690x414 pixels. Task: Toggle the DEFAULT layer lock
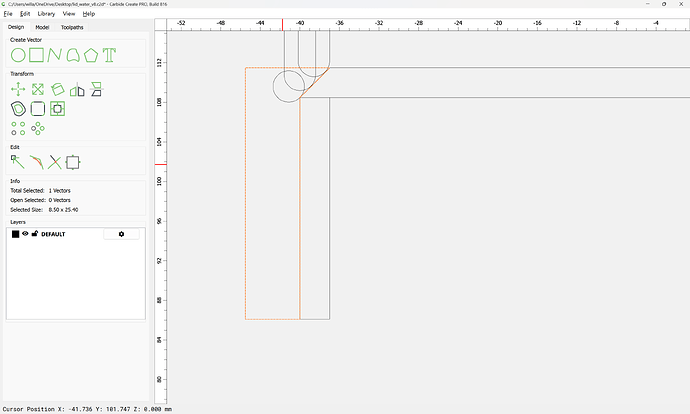35,234
